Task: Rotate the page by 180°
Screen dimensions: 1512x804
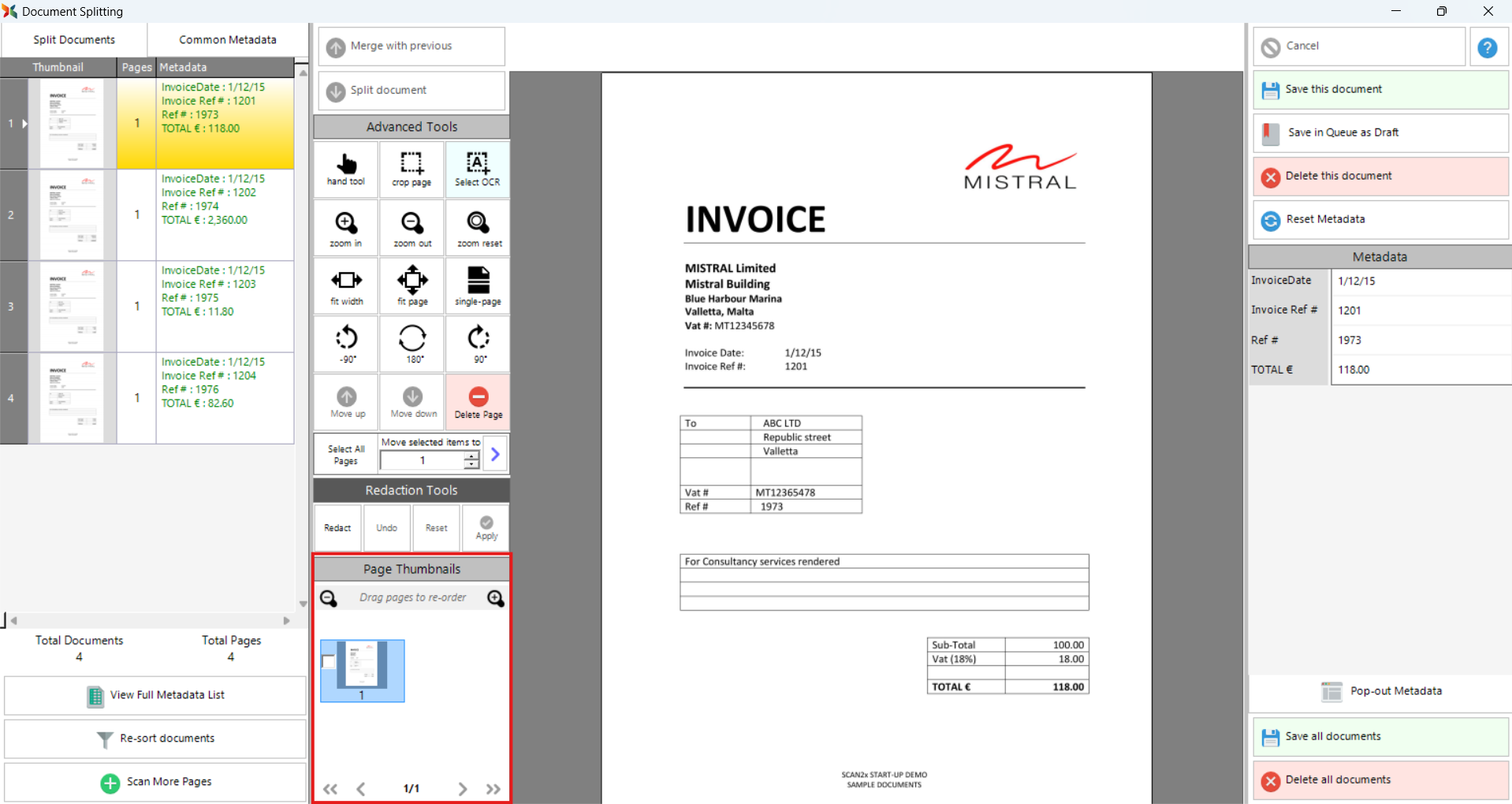Action: [412, 344]
